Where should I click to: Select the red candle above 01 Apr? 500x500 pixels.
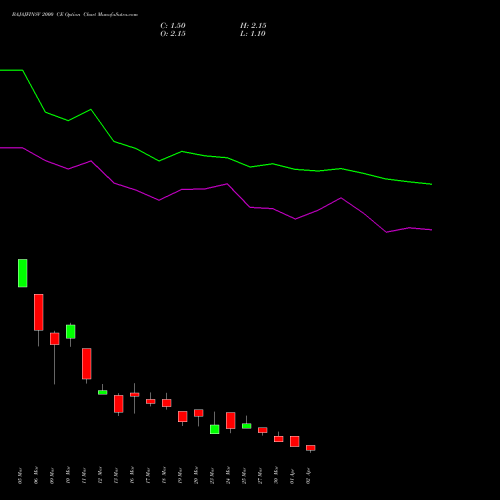click(x=295, y=441)
